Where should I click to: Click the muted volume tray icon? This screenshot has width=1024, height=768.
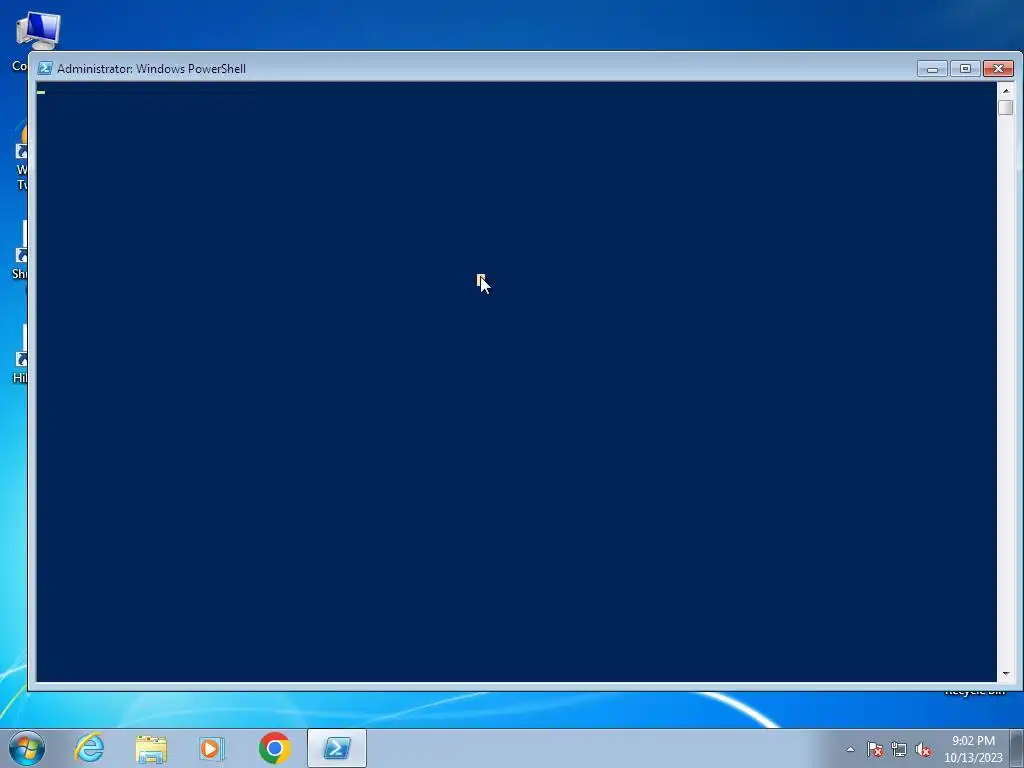(x=923, y=750)
